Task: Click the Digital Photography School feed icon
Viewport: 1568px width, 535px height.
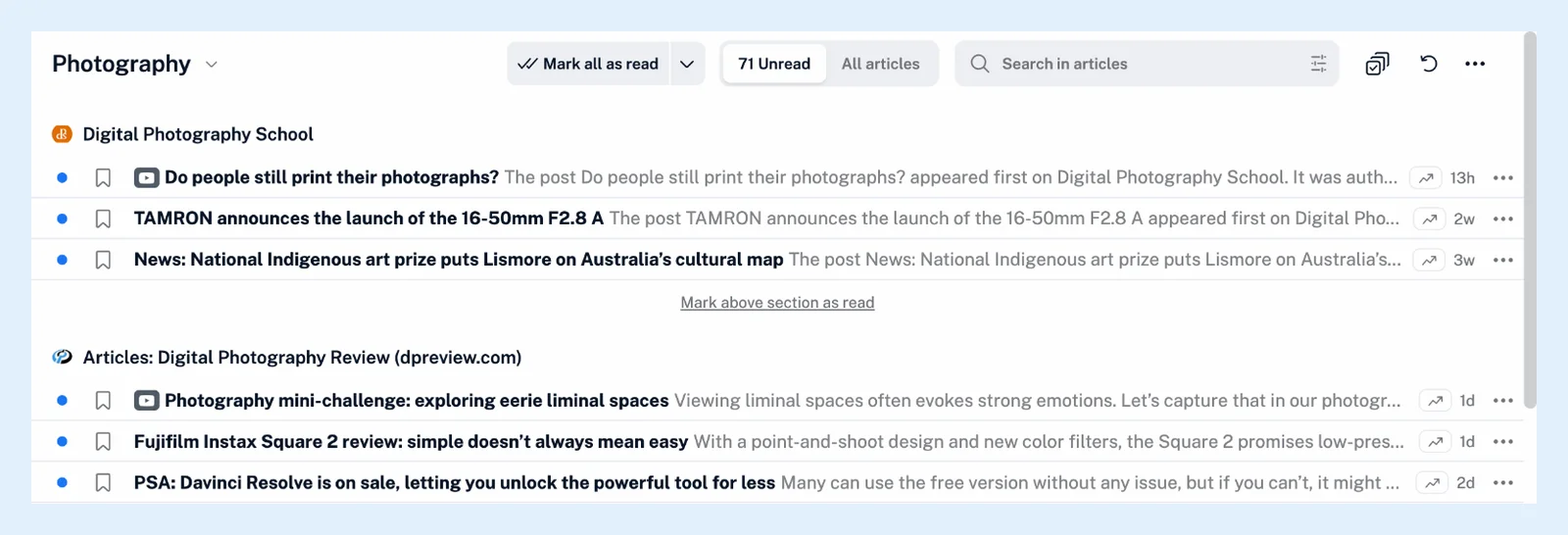Action: [62, 134]
